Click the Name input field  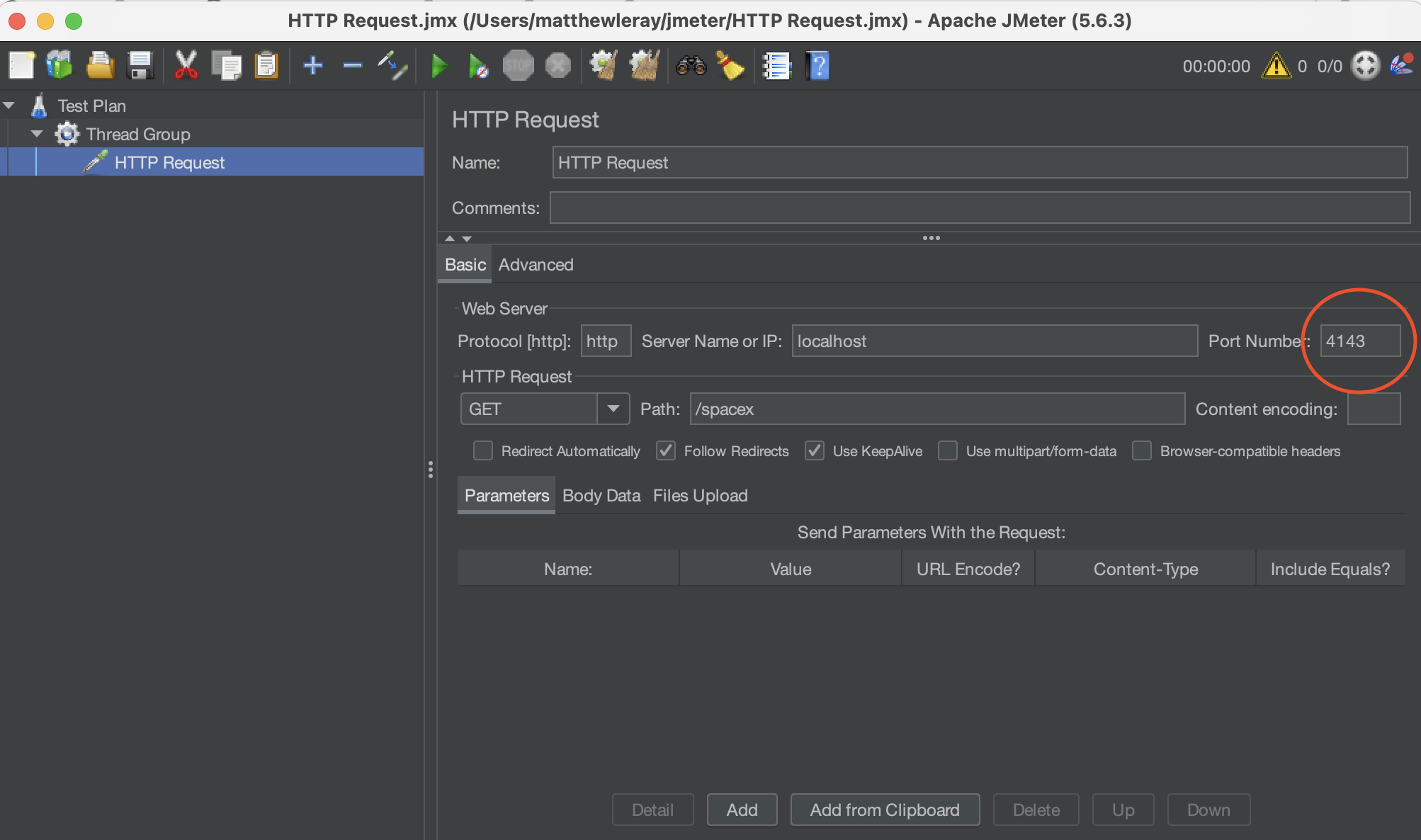coord(980,162)
